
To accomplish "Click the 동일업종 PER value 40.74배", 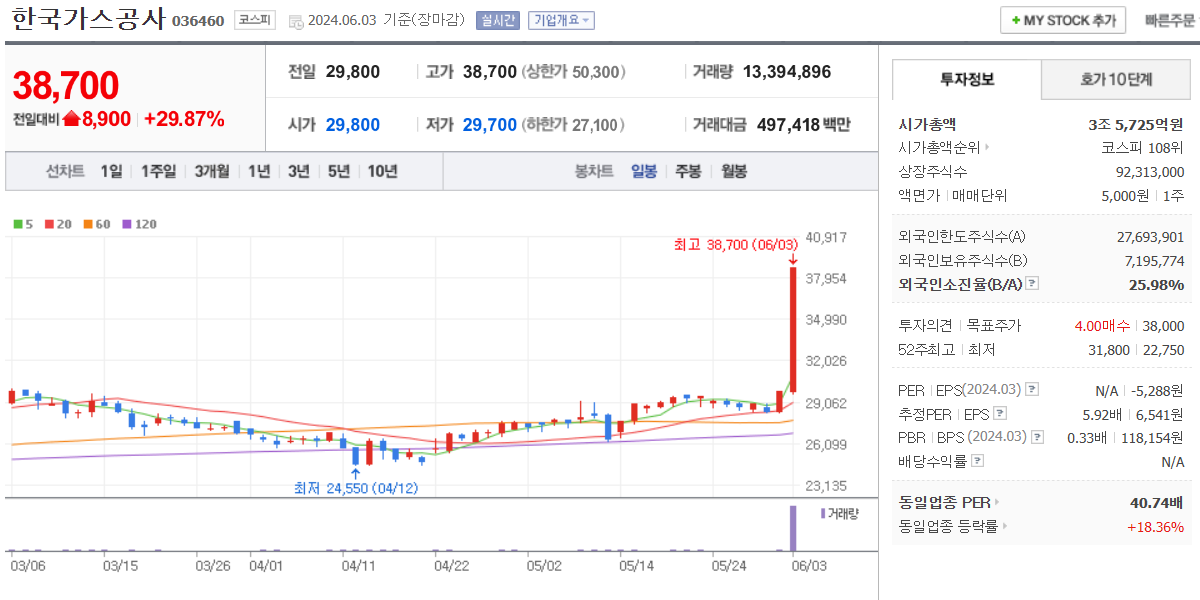I will point(1157,502).
